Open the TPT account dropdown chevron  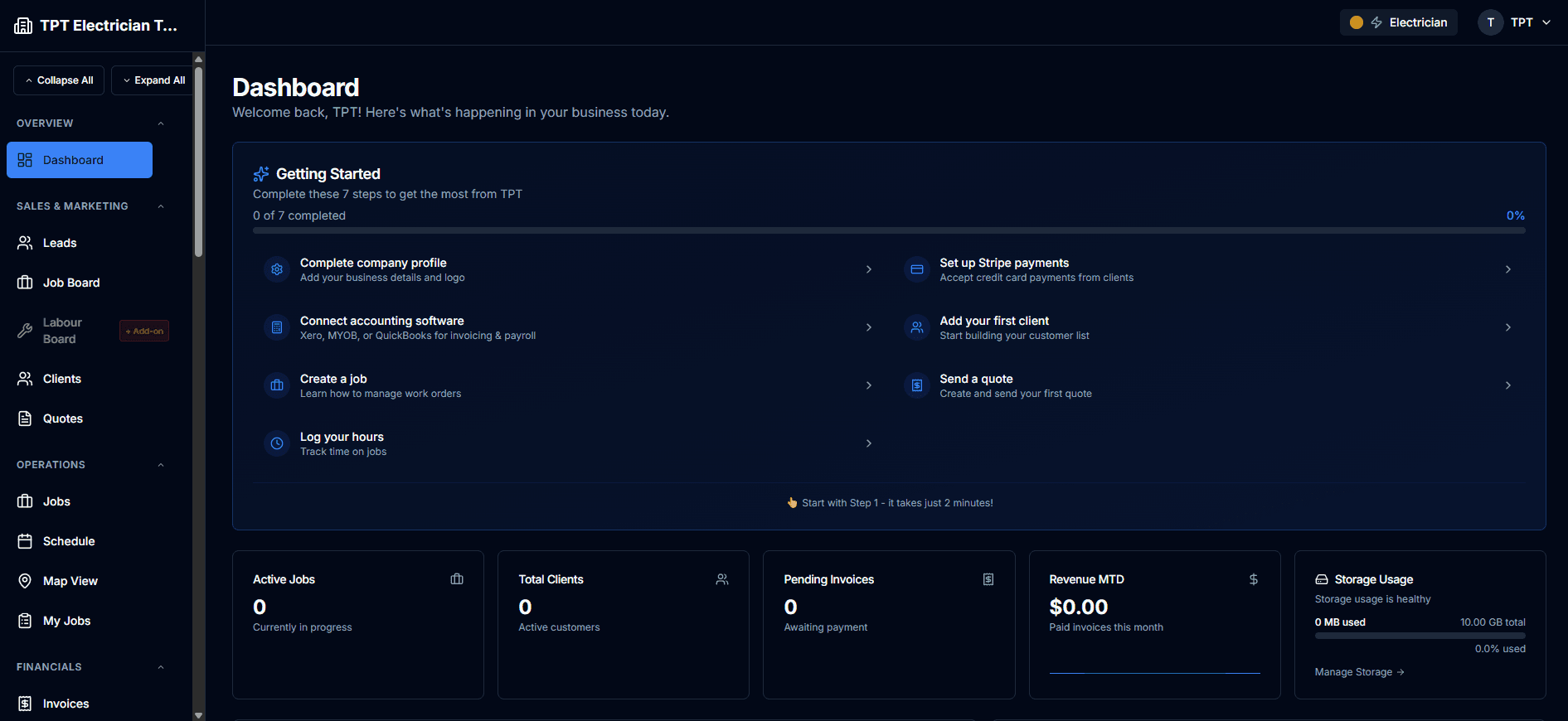pyautogui.click(x=1546, y=22)
